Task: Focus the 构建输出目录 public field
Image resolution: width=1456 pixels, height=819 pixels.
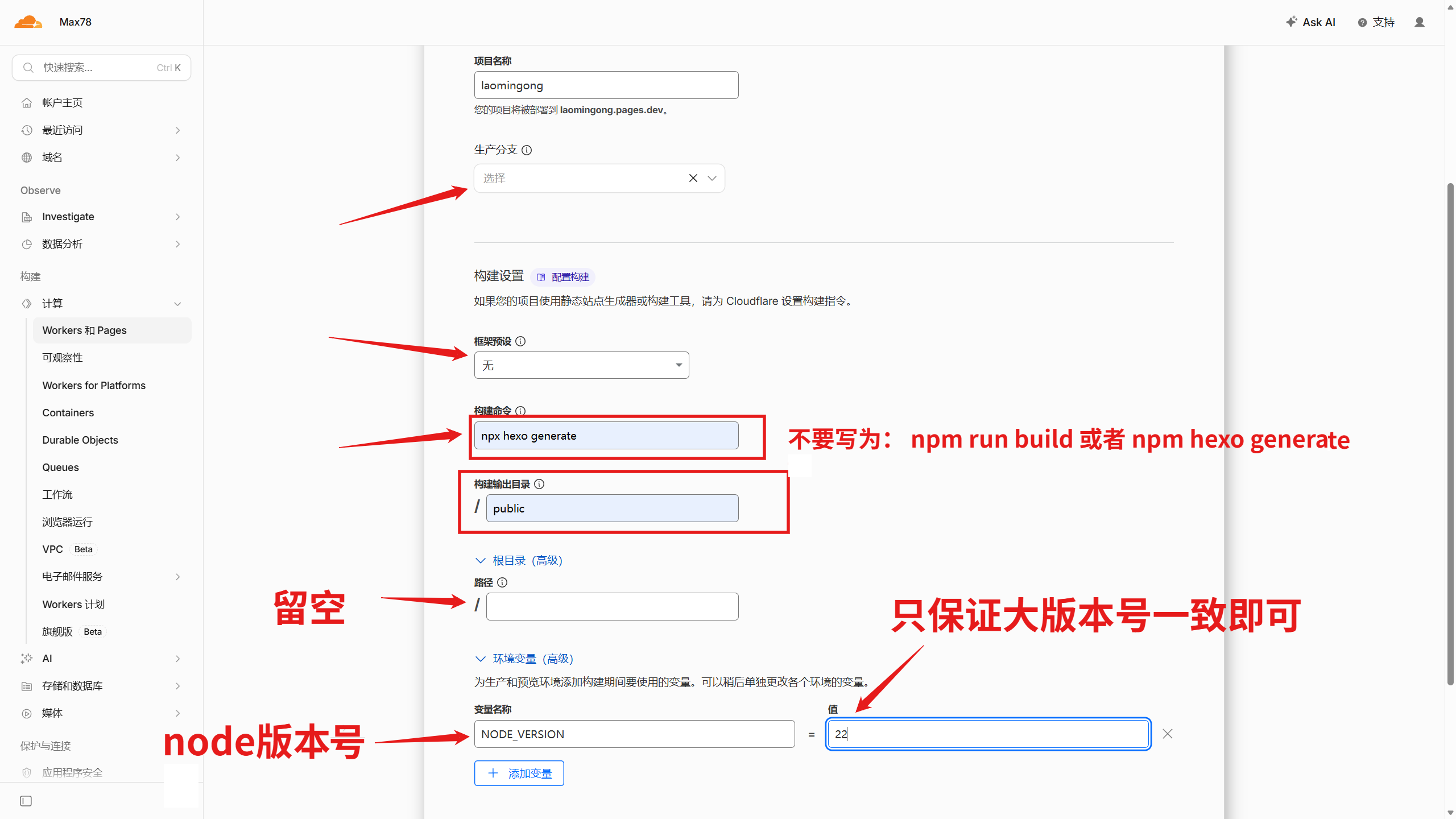Action: (x=613, y=508)
